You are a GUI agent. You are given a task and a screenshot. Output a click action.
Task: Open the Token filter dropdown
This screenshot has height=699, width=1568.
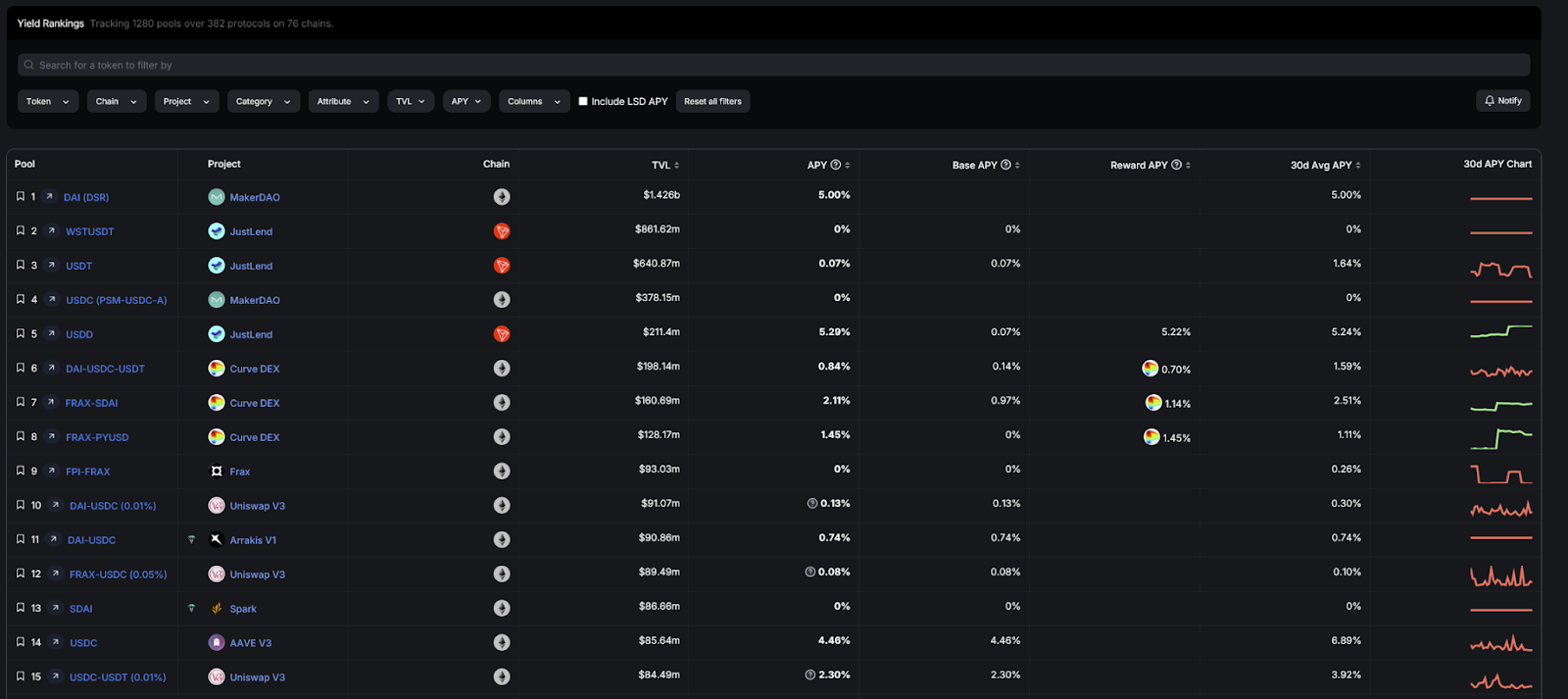(x=48, y=101)
